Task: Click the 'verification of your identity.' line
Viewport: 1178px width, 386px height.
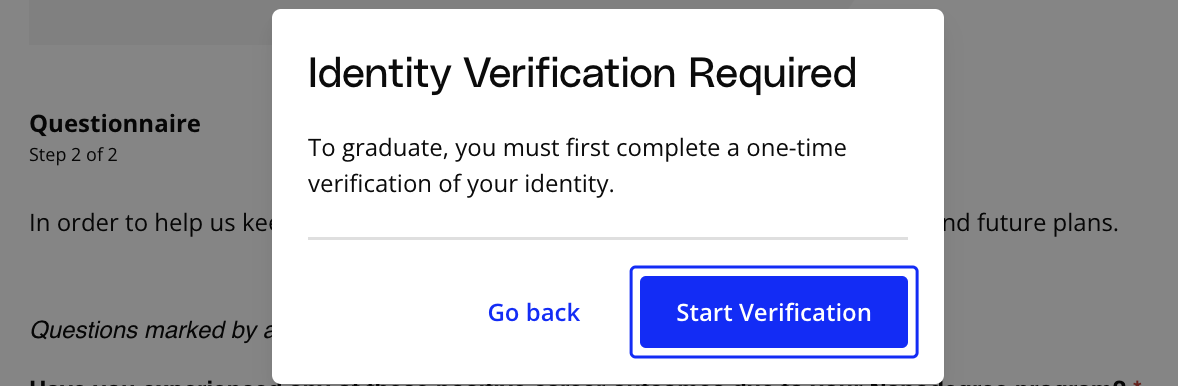Action: (x=461, y=185)
